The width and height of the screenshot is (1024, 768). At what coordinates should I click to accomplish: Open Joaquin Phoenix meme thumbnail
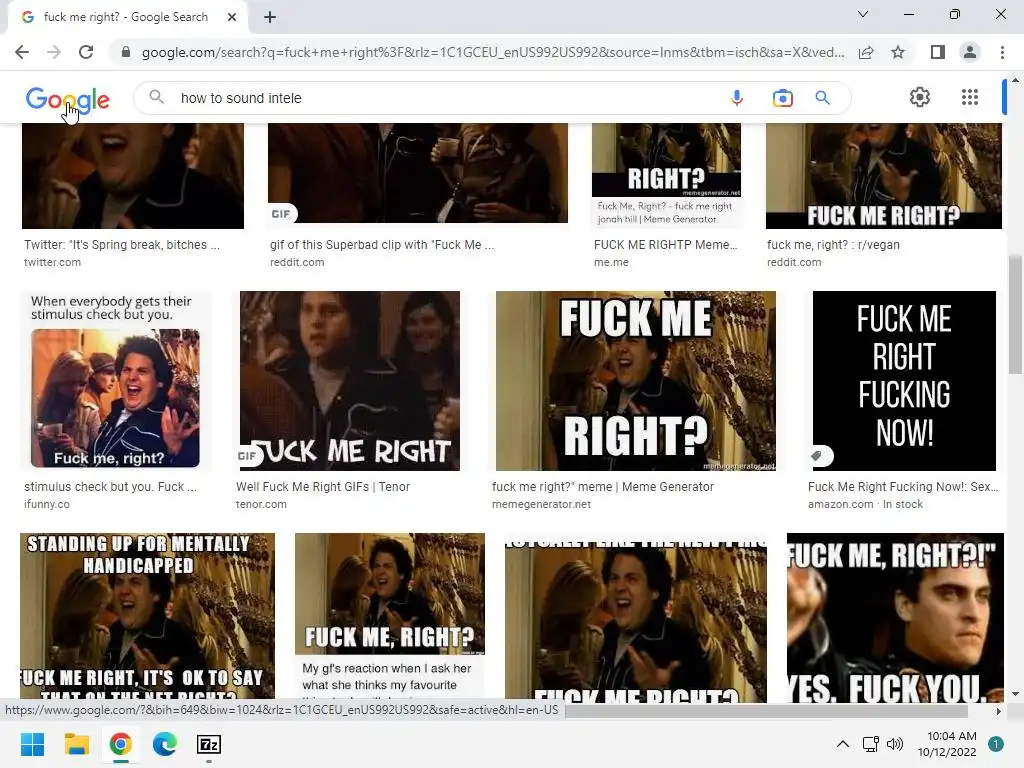click(x=895, y=617)
